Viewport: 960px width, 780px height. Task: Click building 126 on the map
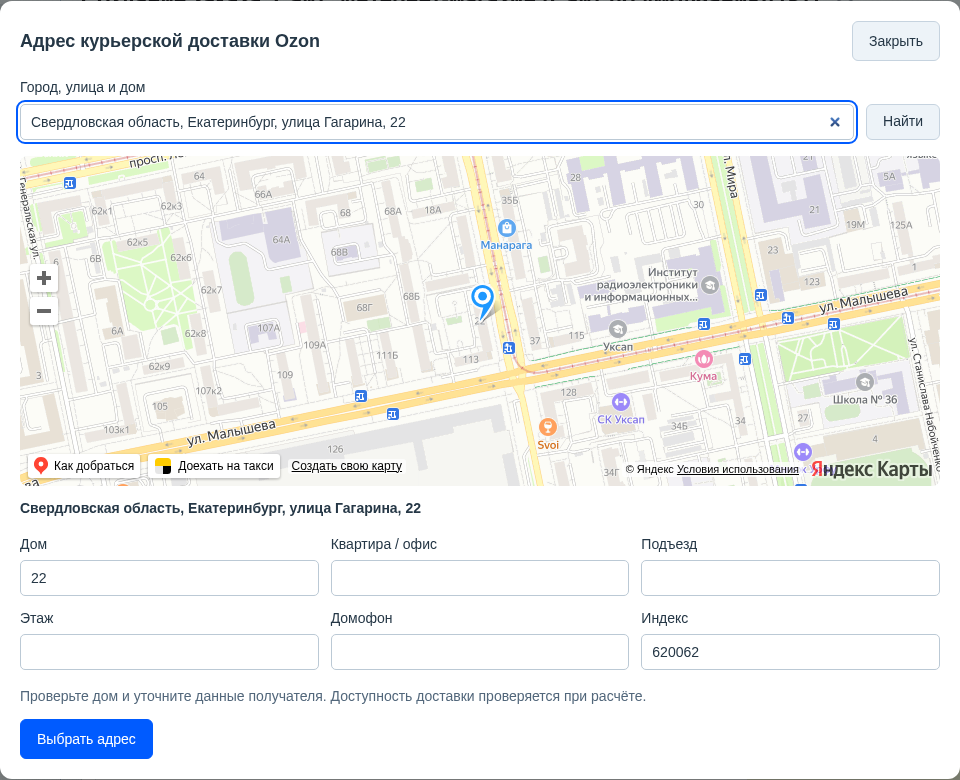pos(336,449)
